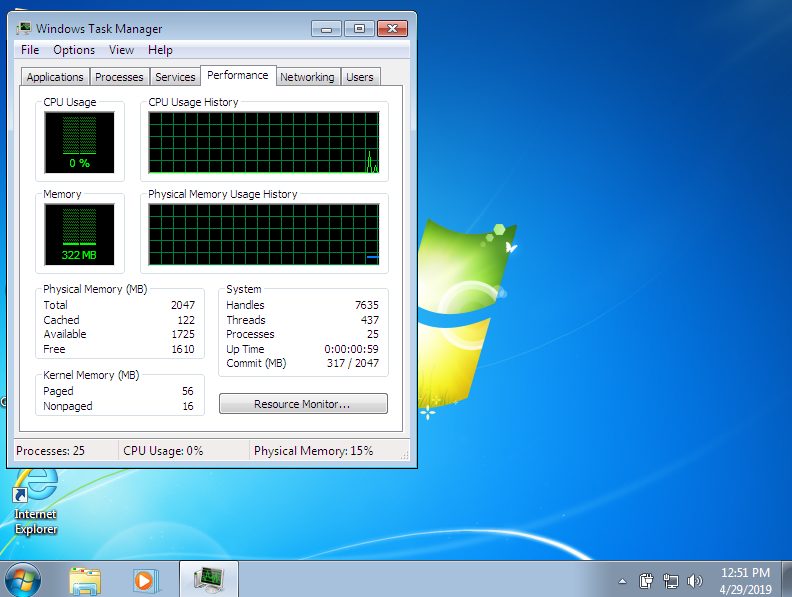
Task: Click the Cached value 122
Action: click(186, 320)
